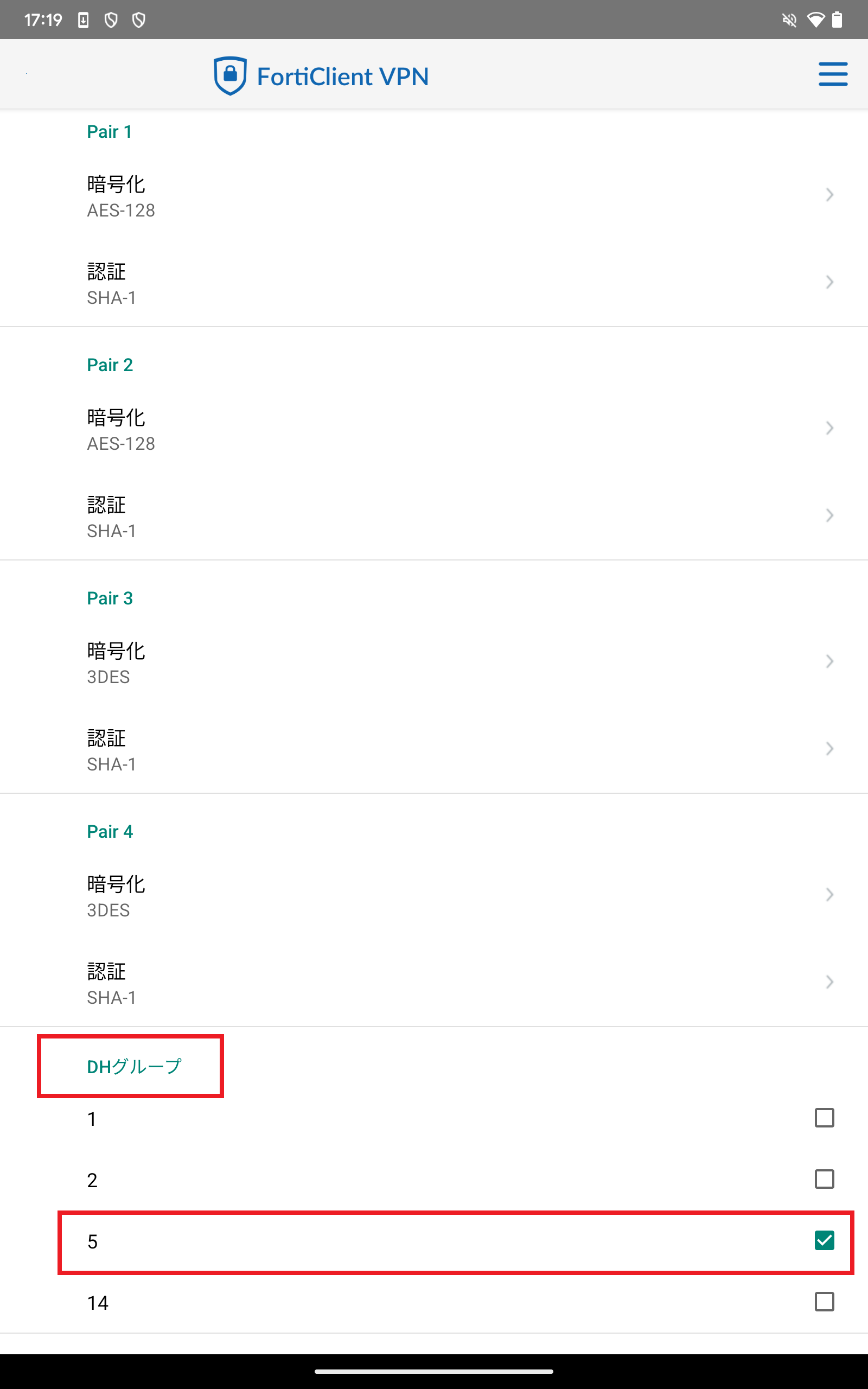Check the DH group 2 box

click(824, 1179)
